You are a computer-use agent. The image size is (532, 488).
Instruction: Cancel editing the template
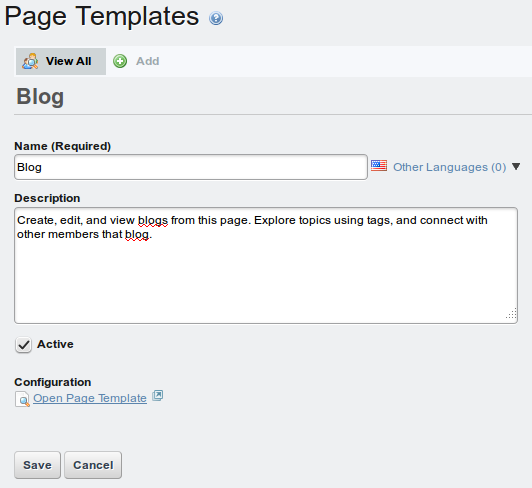tap(93, 465)
